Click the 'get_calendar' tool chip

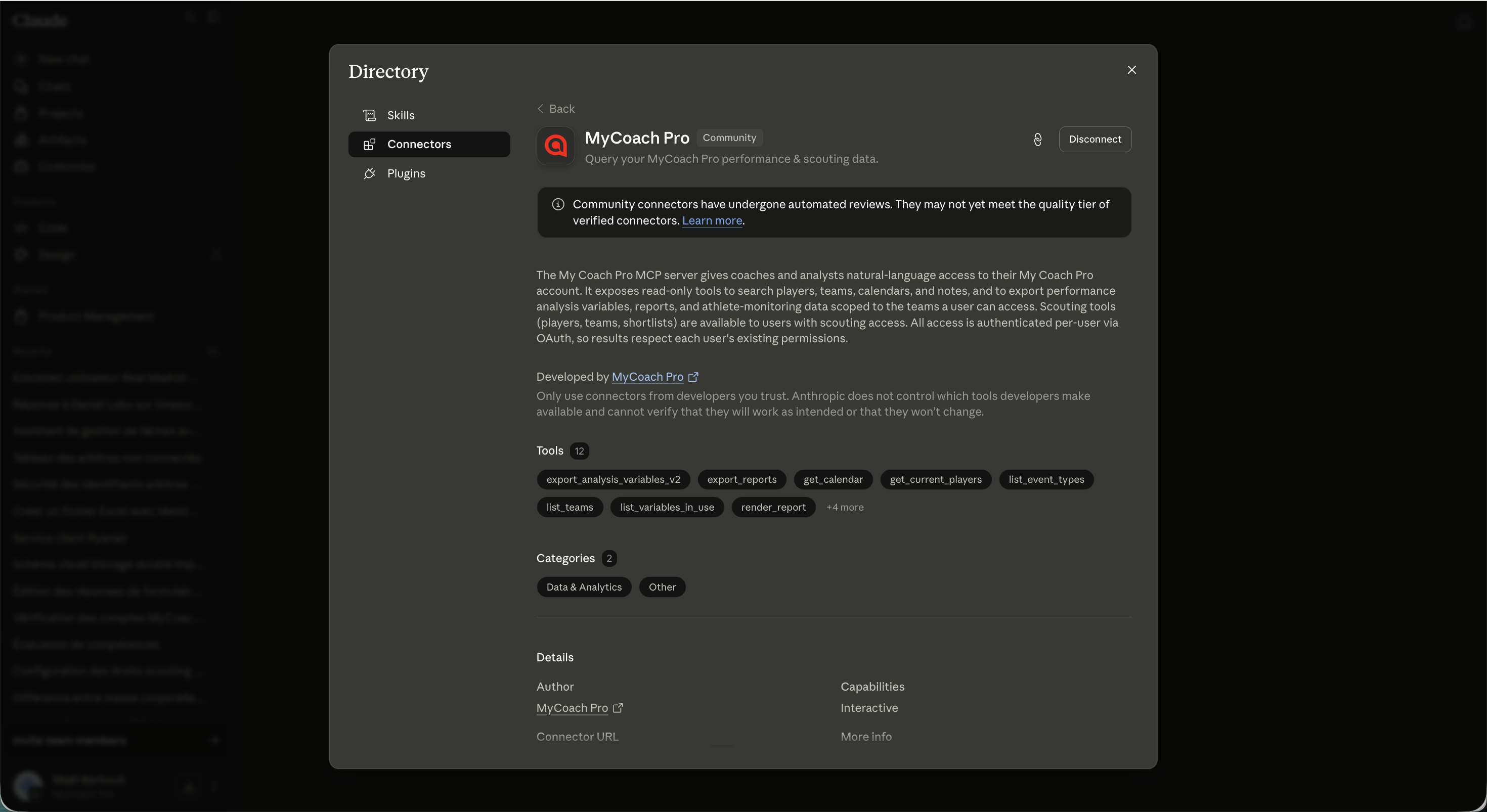833,480
